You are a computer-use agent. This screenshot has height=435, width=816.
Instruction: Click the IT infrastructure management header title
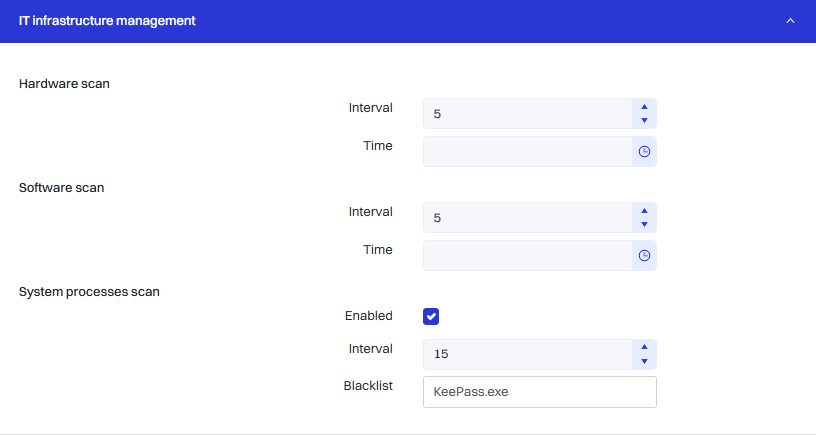point(107,21)
